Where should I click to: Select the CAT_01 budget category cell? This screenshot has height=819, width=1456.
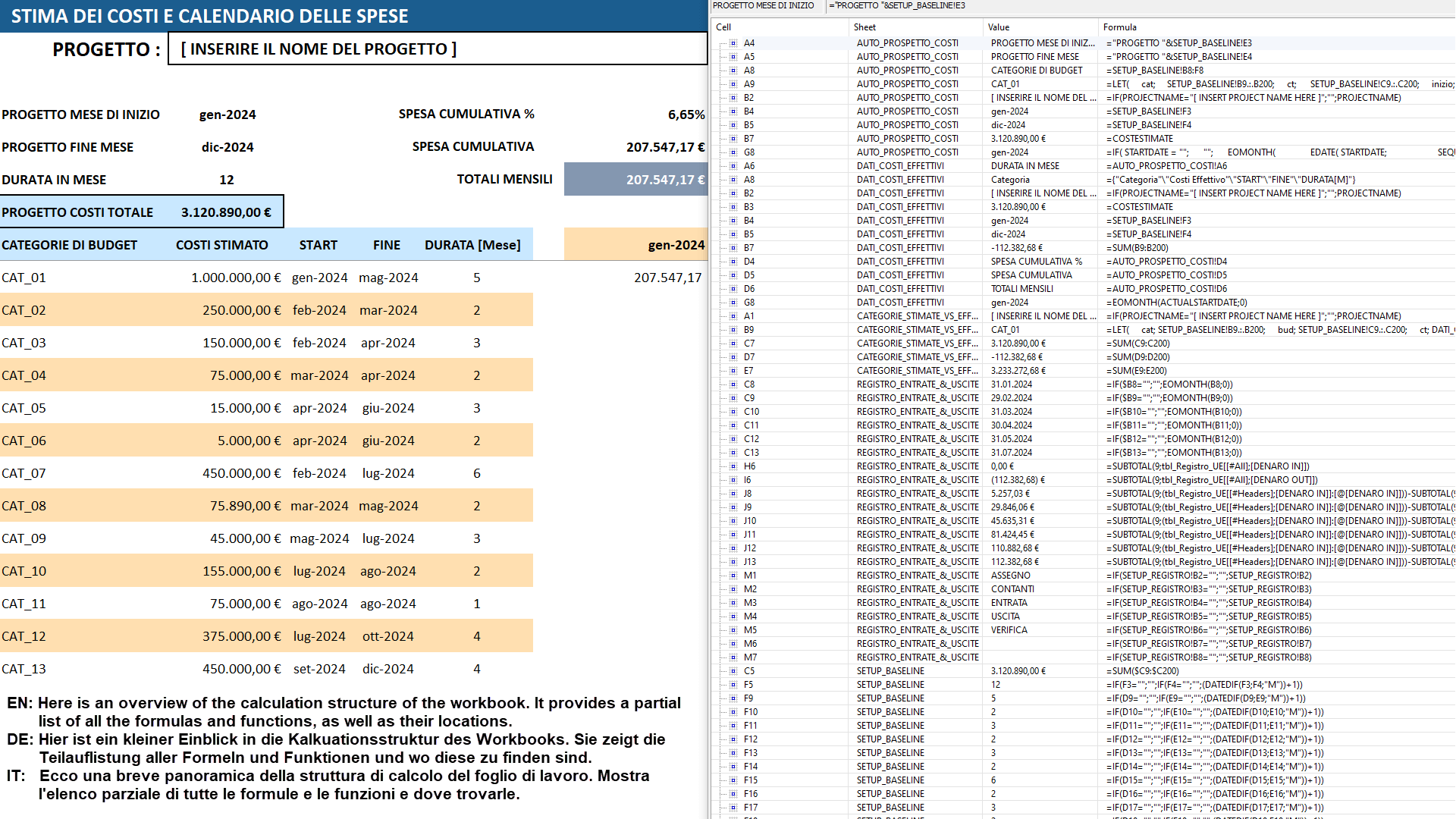(25, 278)
